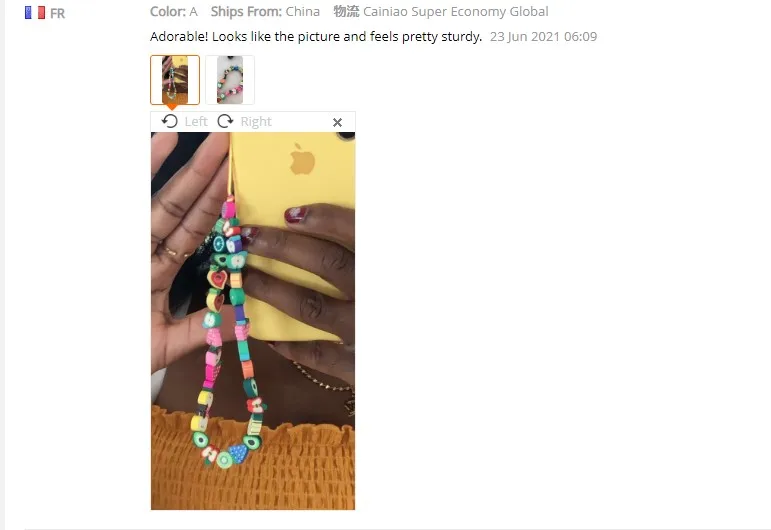Click the orange pointer beneath selected thumbnail
This screenshot has height=530, width=771.
coord(171,107)
